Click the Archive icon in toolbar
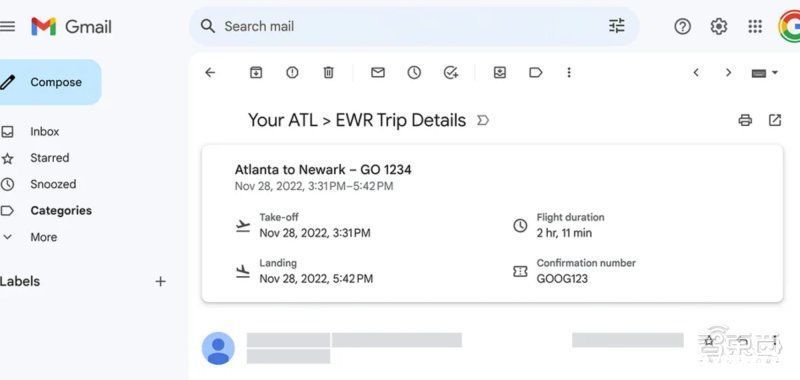 256,72
